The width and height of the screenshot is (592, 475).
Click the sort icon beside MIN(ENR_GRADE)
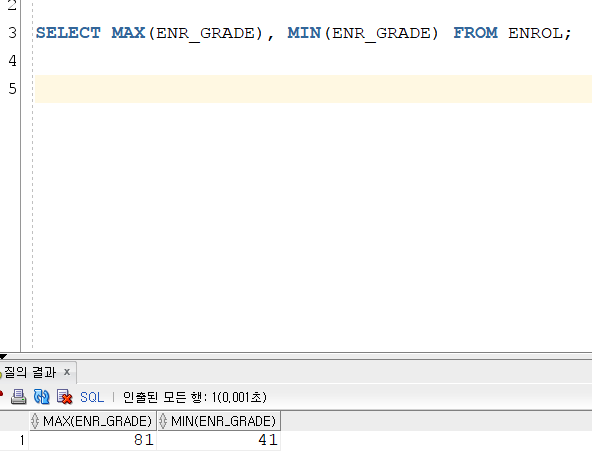(x=163, y=421)
